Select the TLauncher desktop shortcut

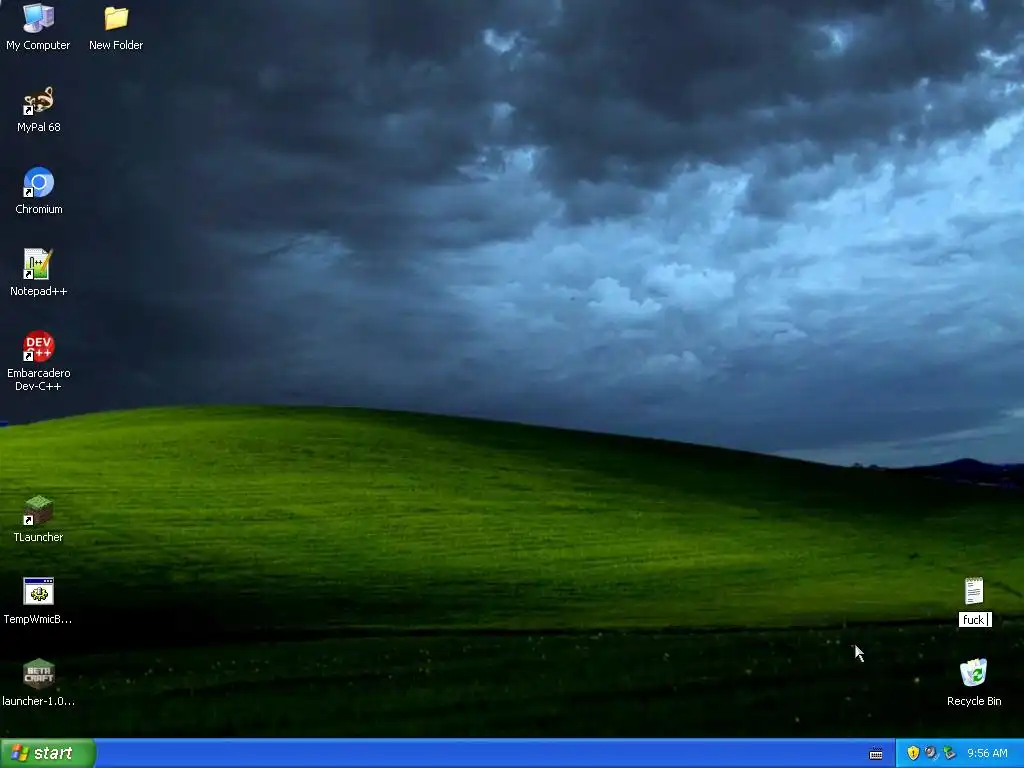(x=38, y=511)
